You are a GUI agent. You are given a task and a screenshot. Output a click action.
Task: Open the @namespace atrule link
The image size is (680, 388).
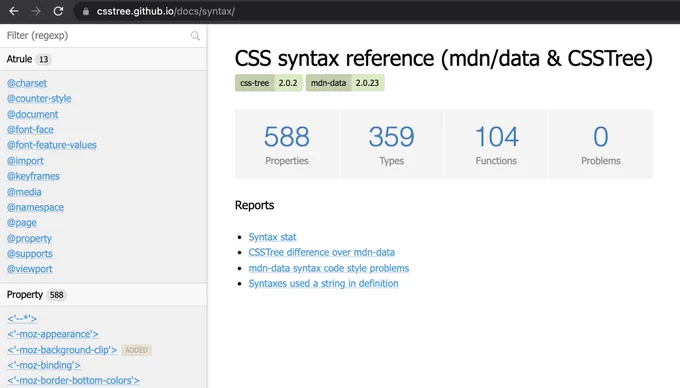coord(36,208)
